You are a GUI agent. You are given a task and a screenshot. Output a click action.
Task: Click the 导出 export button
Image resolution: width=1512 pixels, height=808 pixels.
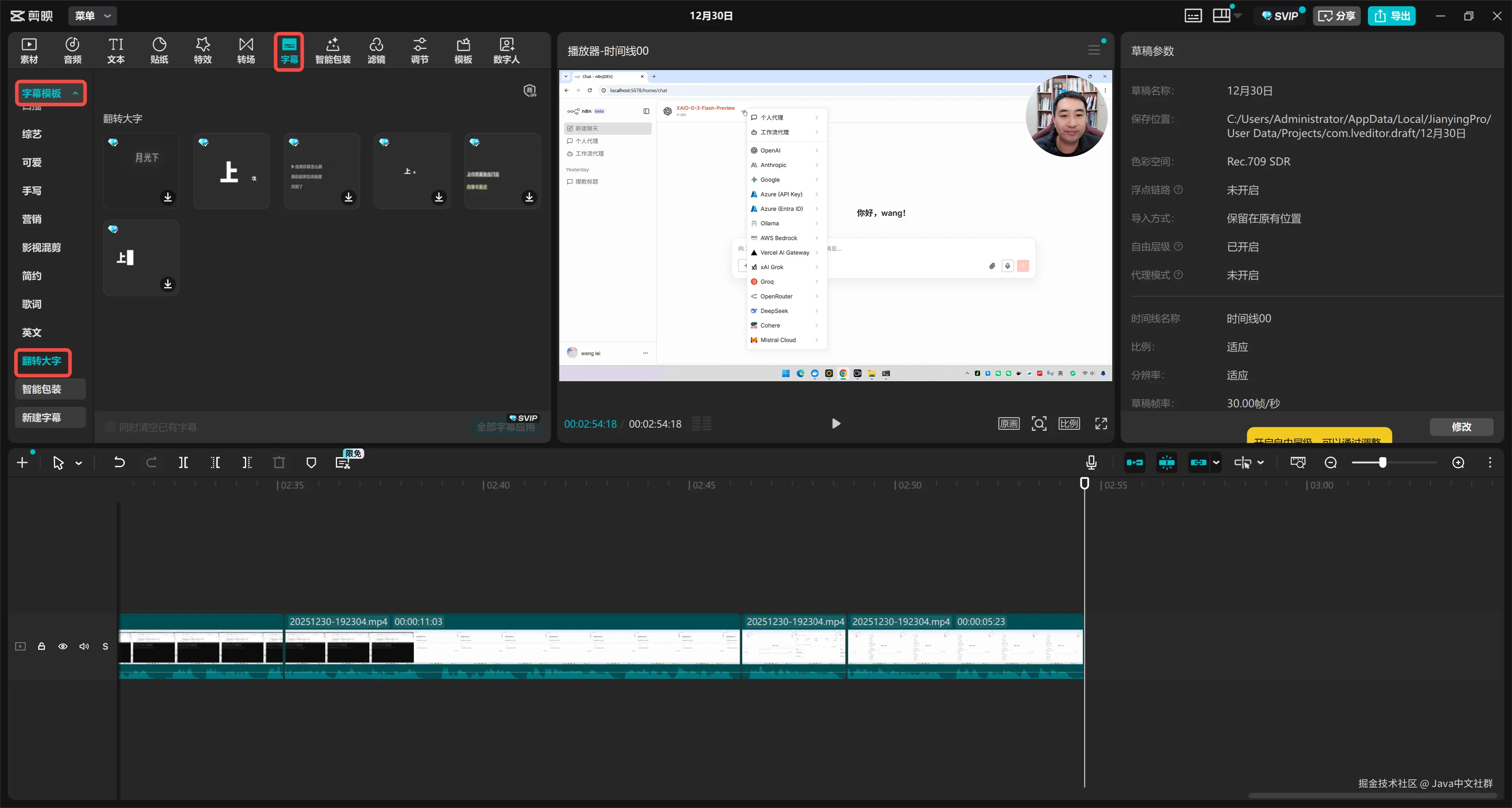[1391, 16]
